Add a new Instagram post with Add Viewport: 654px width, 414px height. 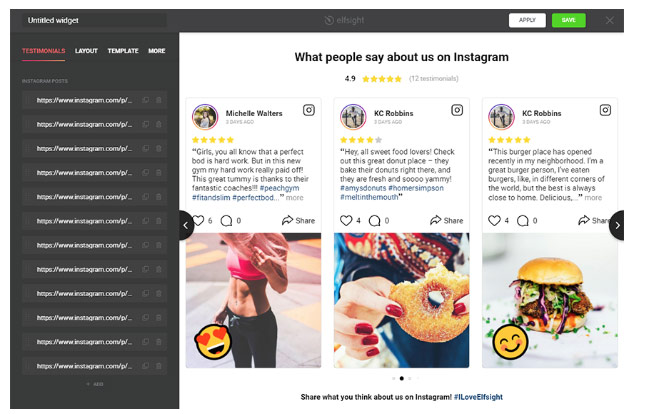[95, 384]
